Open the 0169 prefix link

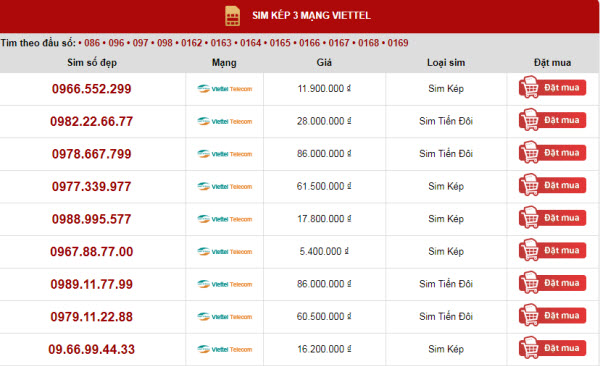pyautogui.click(x=398, y=43)
